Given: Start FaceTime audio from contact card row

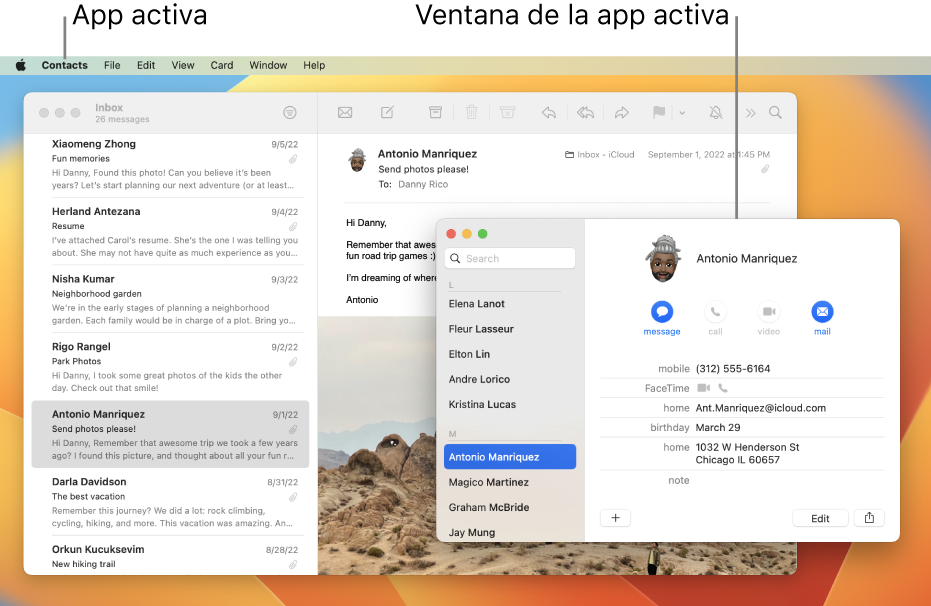Looking at the screenshot, I should 723,388.
